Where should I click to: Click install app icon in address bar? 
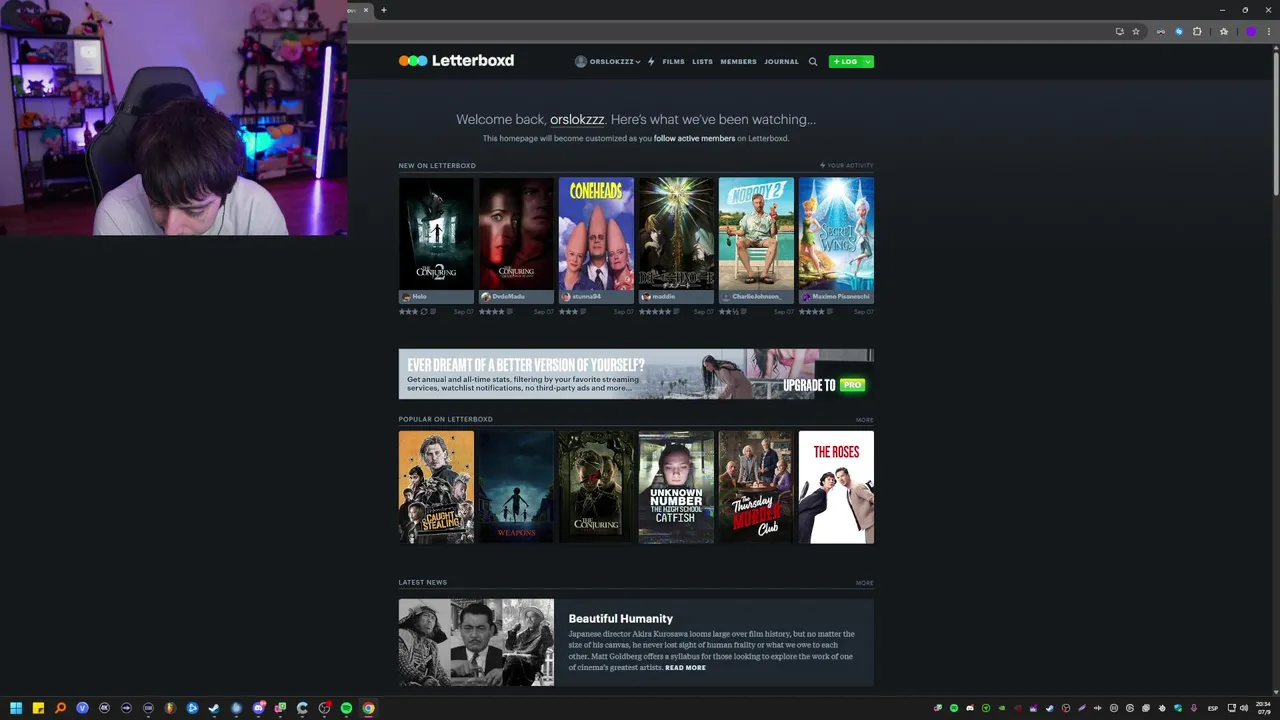click(x=1120, y=32)
